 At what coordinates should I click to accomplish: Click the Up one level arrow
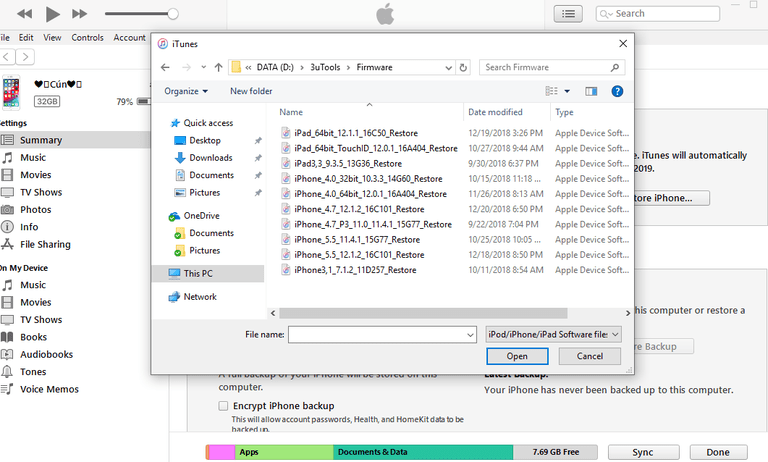pos(218,68)
